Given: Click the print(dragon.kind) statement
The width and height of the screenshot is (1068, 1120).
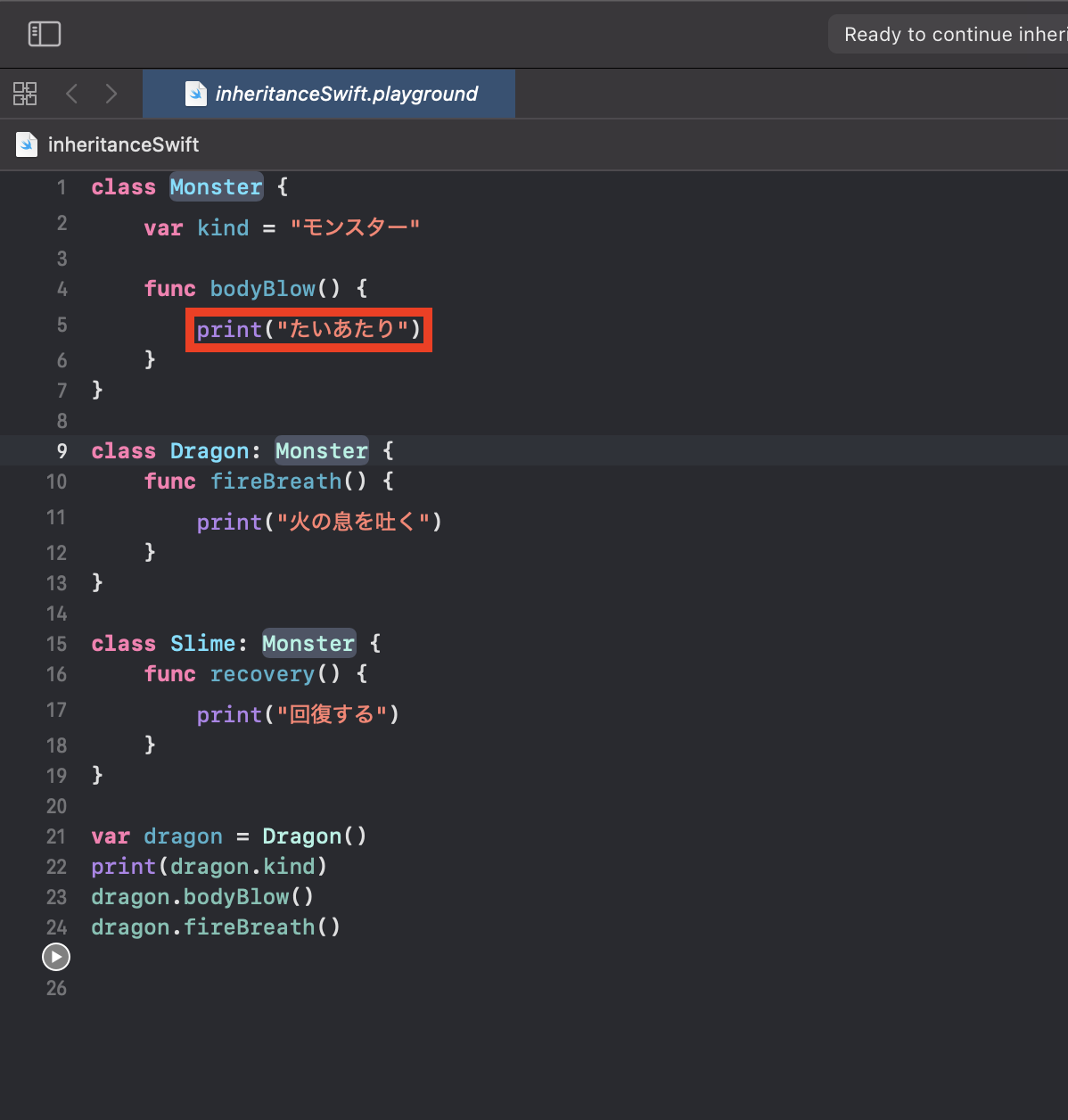Looking at the screenshot, I should pos(209,867).
